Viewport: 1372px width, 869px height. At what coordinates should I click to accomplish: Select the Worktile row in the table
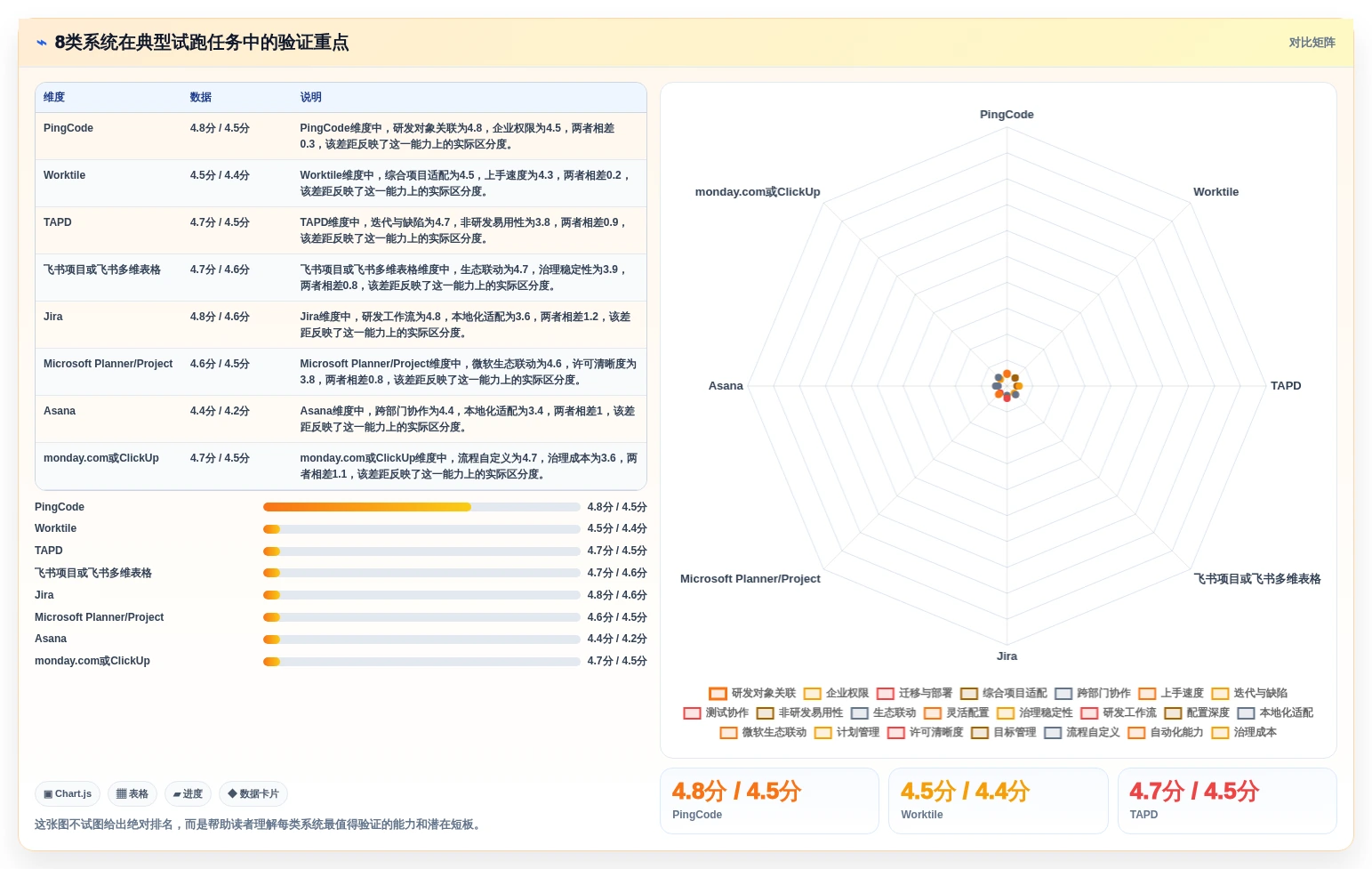[341, 183]
